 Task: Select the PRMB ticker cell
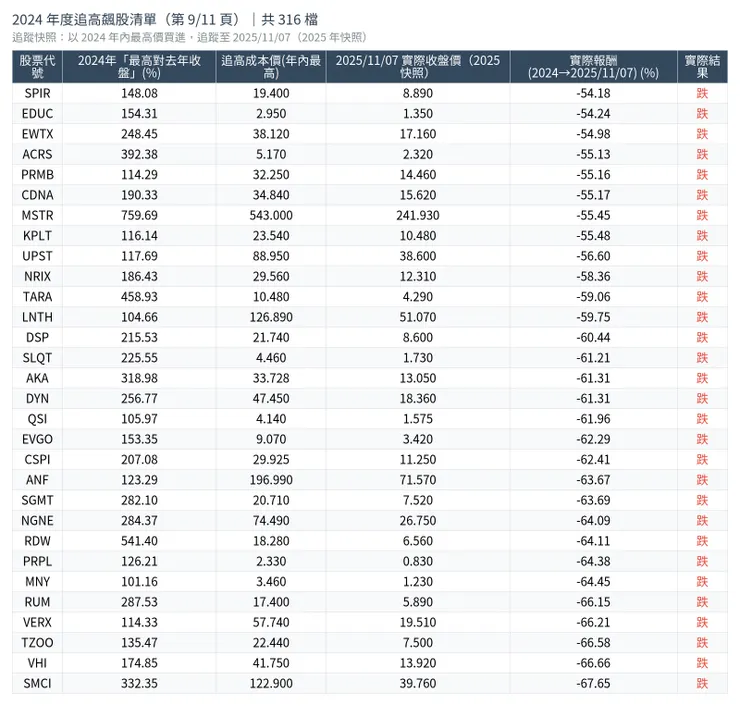[x=37, y=175]
